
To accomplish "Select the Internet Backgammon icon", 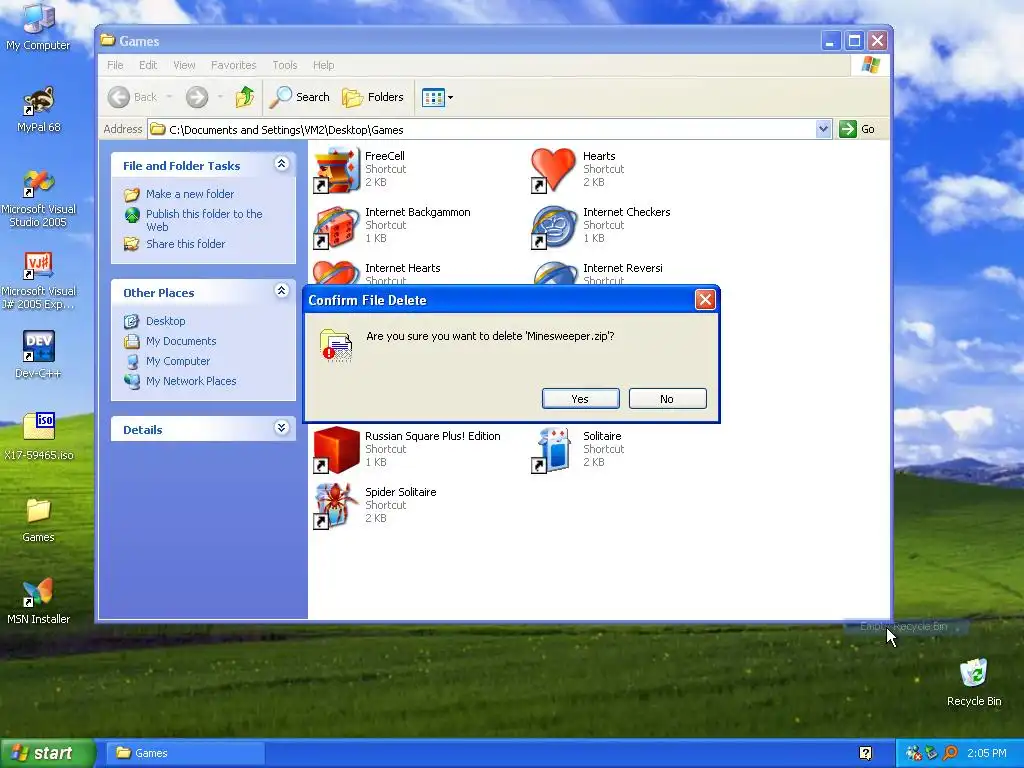I will click(x=336, y=227).
